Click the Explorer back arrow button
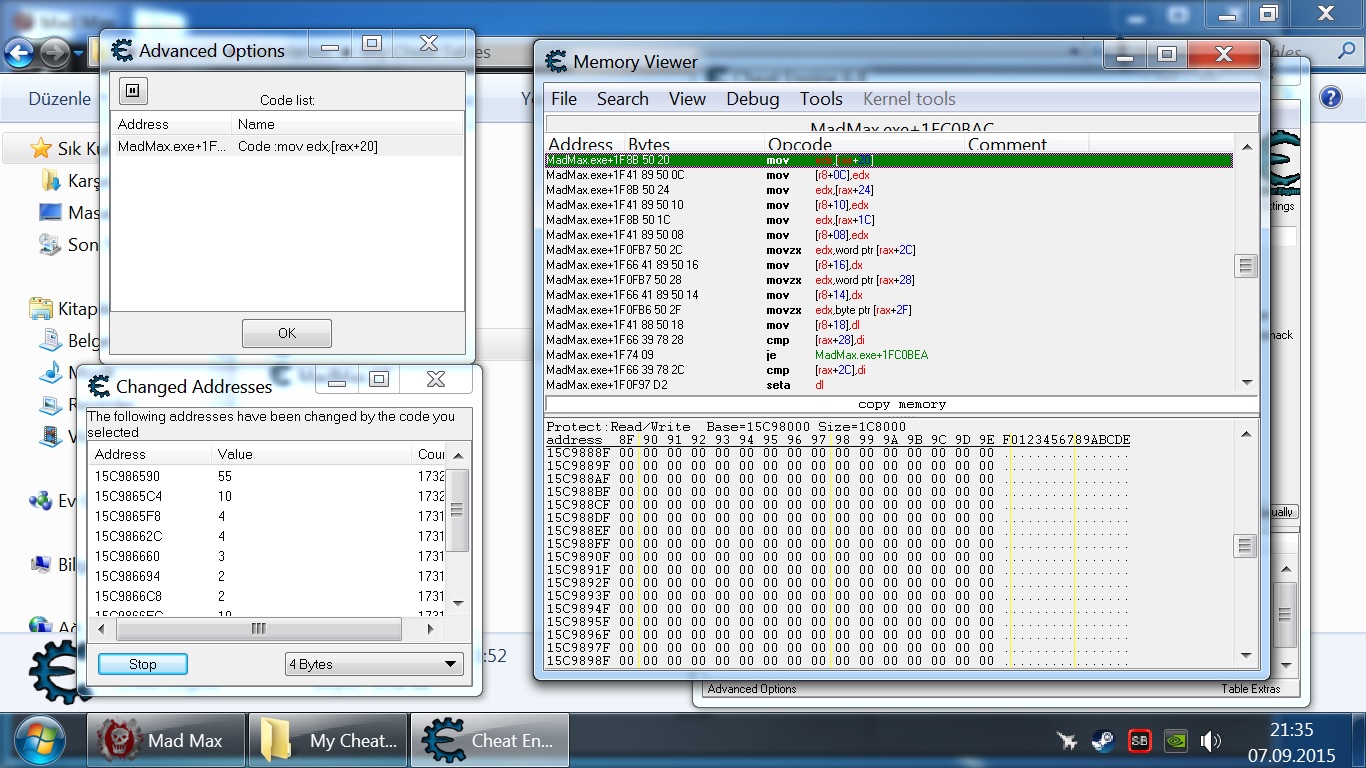The height and width of the screenshot is (768, 1366). (20, 52)
